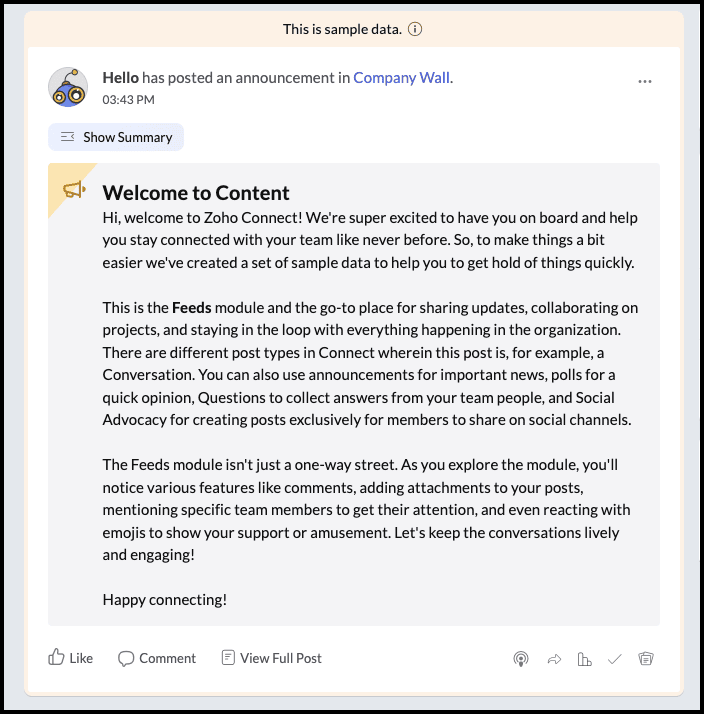Click the 'This is sample data.' banner text
The height and width of the screenshot is (714, 704).
coord(342,29)
